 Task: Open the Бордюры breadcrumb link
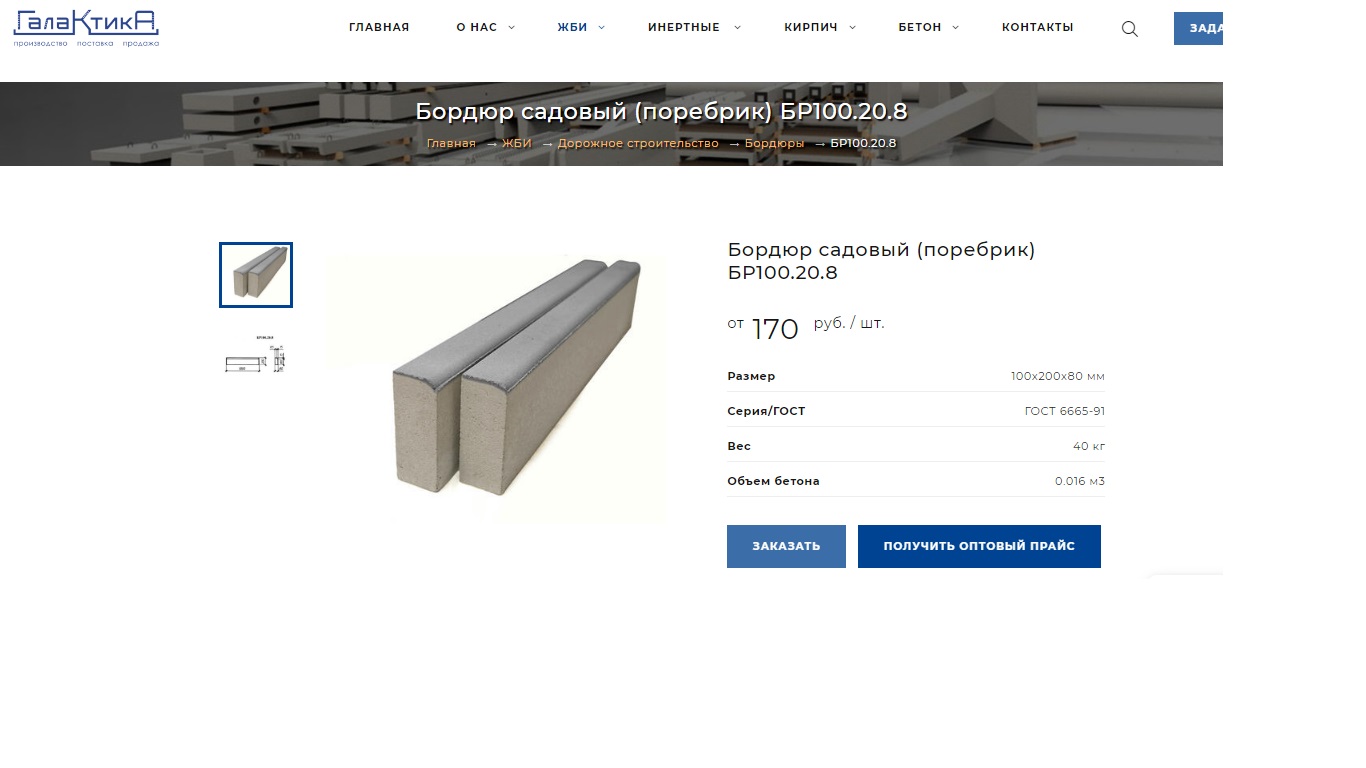tap(774, 144)
